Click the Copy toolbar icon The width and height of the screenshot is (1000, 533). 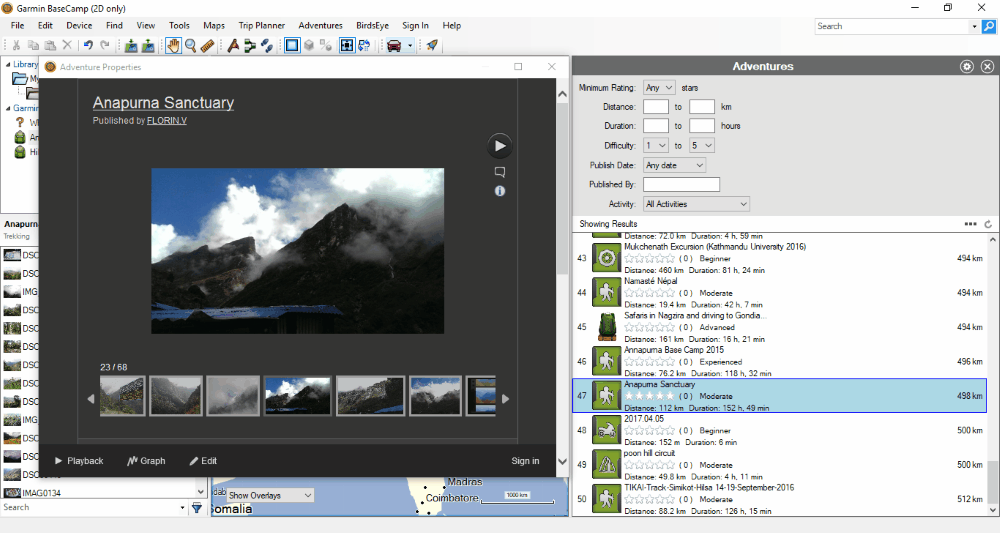coord(33,45)
